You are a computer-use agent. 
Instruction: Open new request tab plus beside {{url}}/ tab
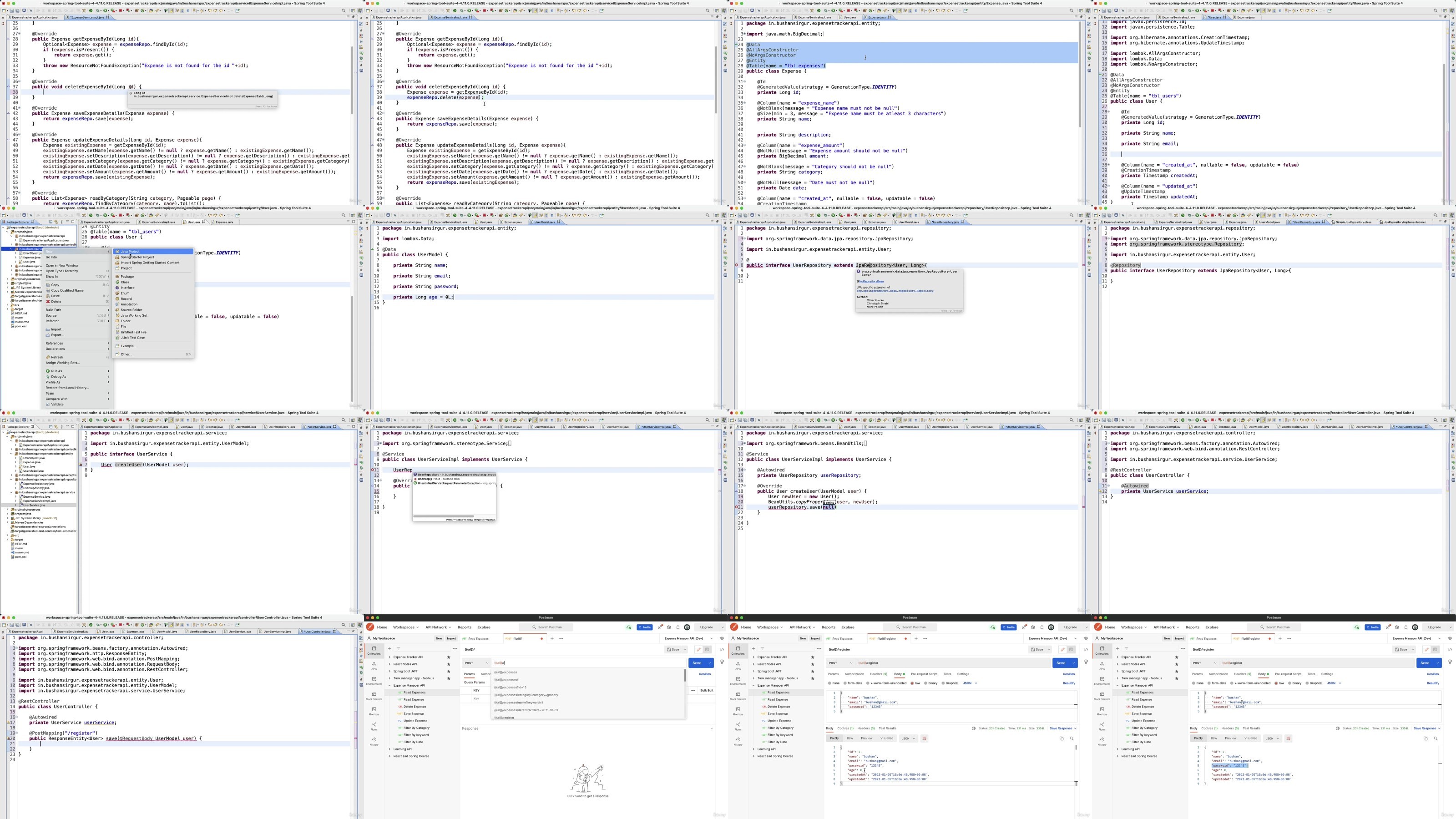[552, 638]
